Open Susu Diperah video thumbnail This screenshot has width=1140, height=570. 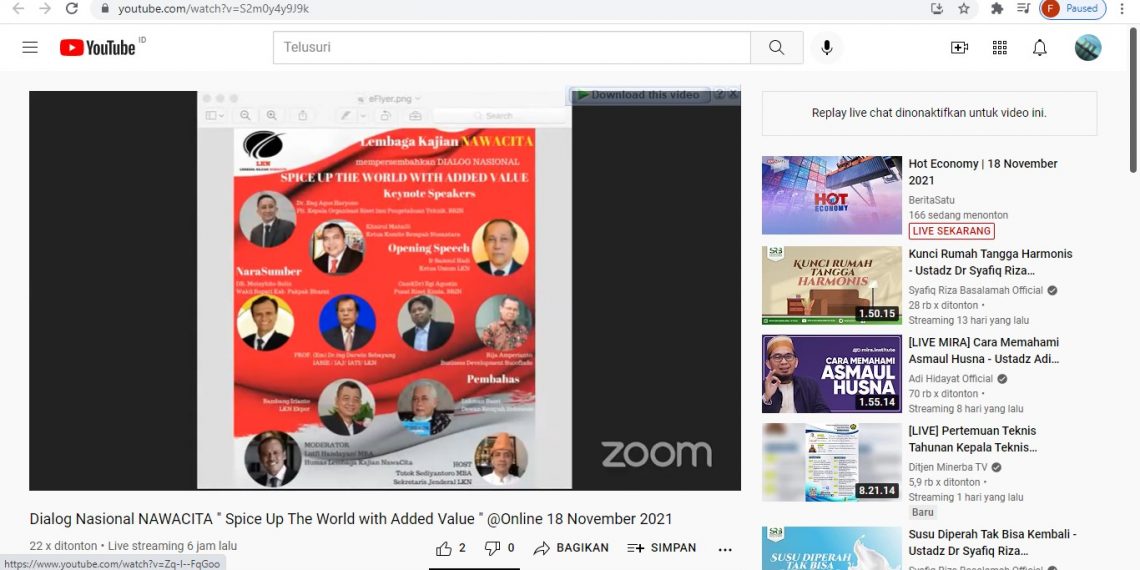(x=832, y=548)
